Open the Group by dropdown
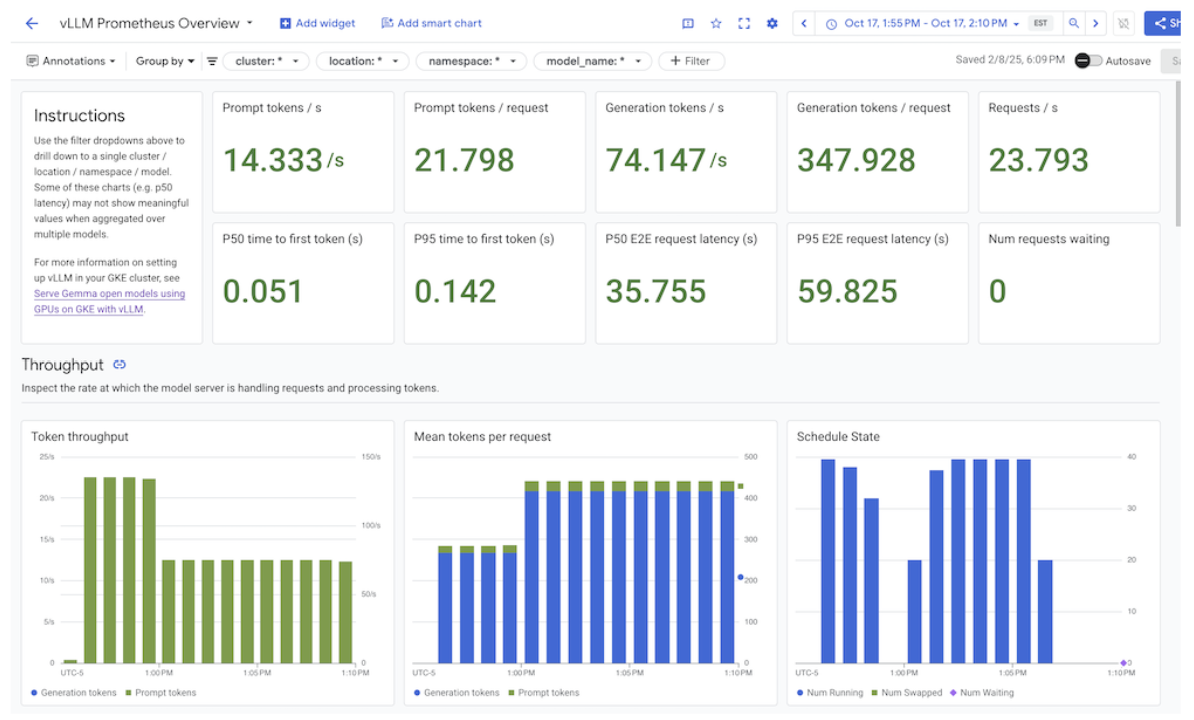The image size is (1194, 720). (164, 60)
